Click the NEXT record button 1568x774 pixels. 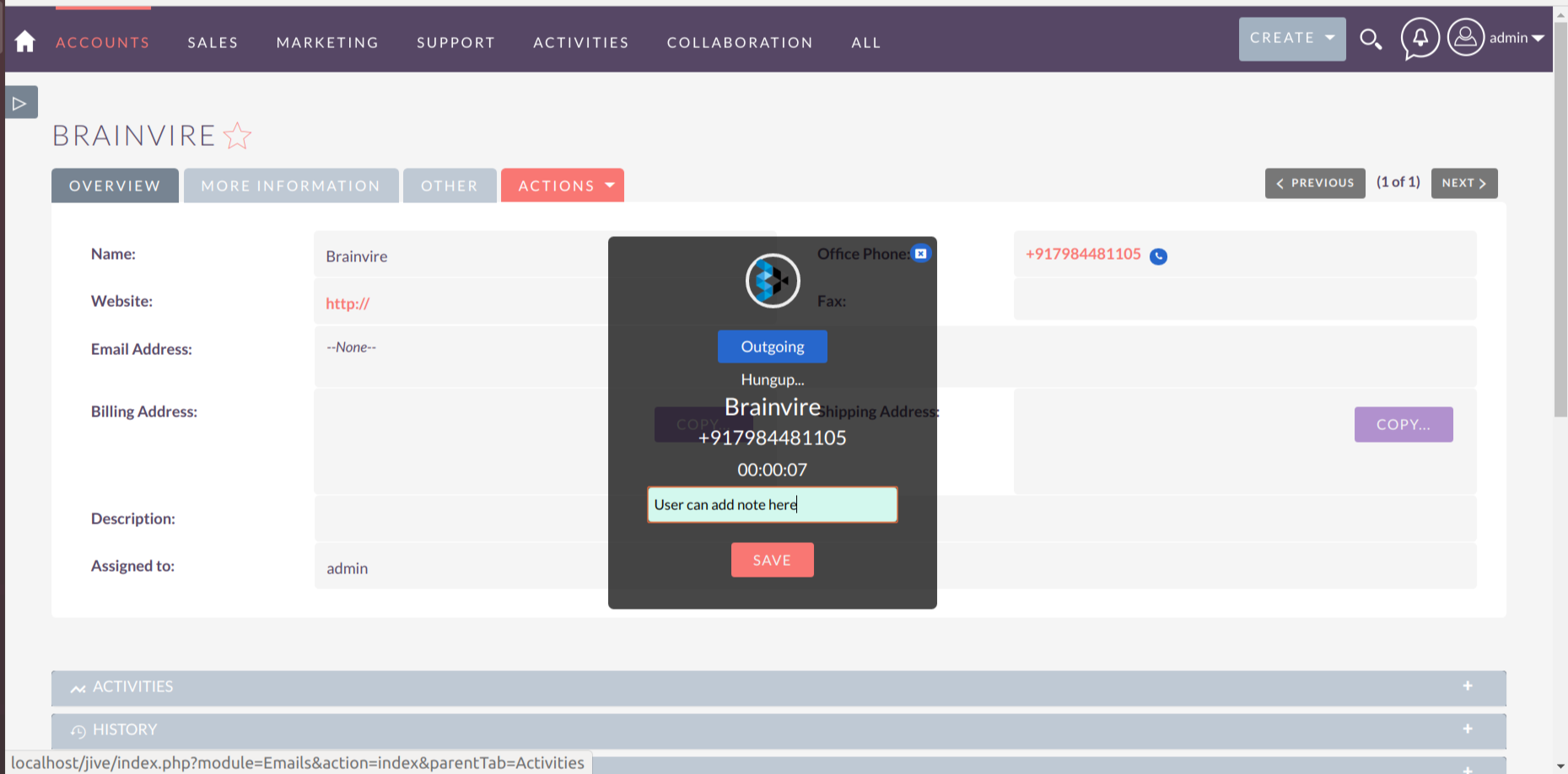click(x=1464, y=183)
